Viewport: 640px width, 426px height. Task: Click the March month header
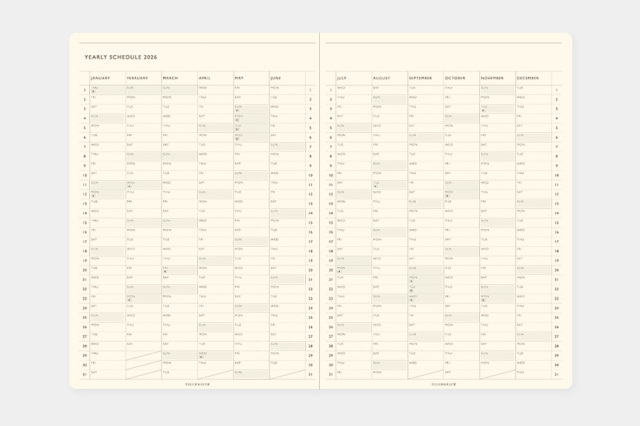172,78
